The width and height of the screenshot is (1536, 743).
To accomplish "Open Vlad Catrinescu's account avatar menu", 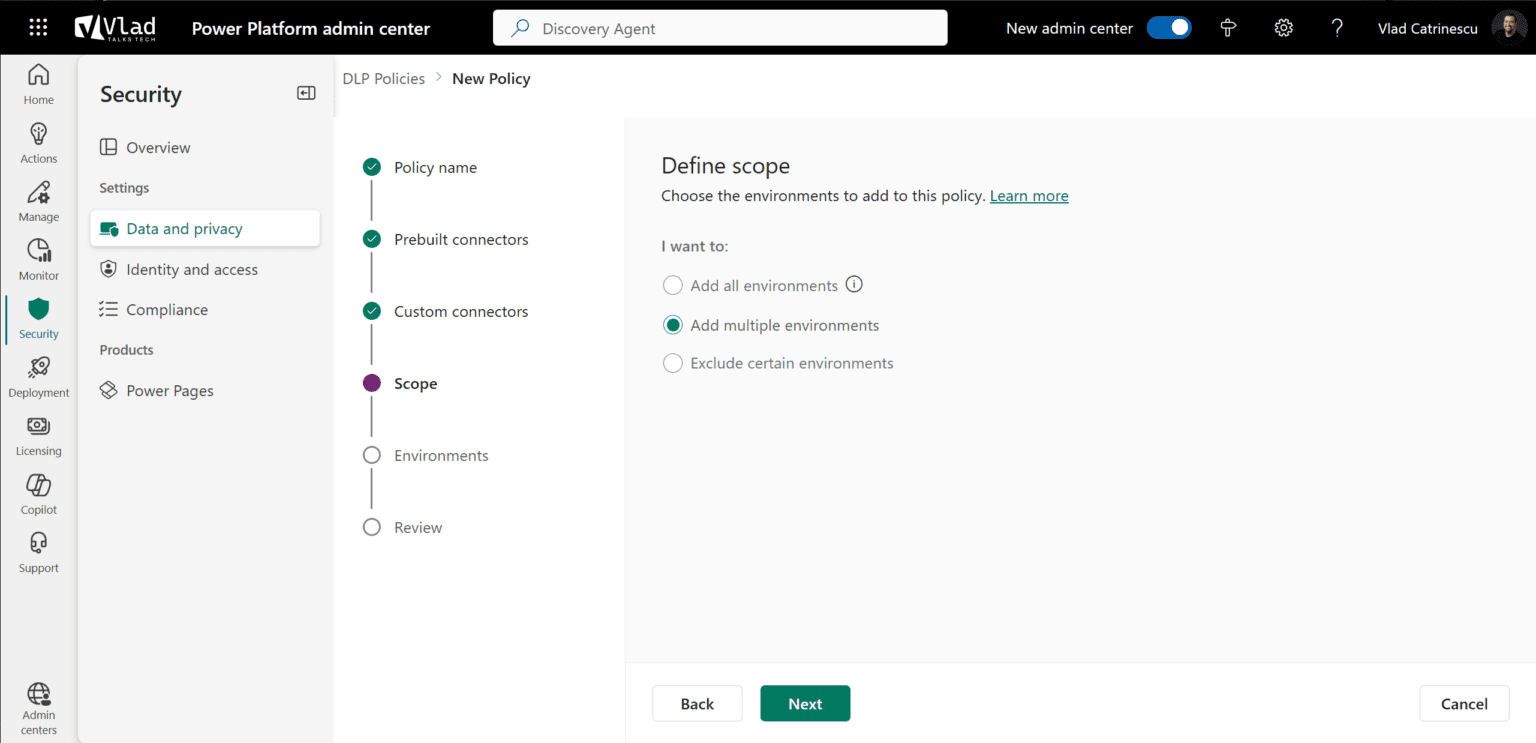I will point(1509,28).
